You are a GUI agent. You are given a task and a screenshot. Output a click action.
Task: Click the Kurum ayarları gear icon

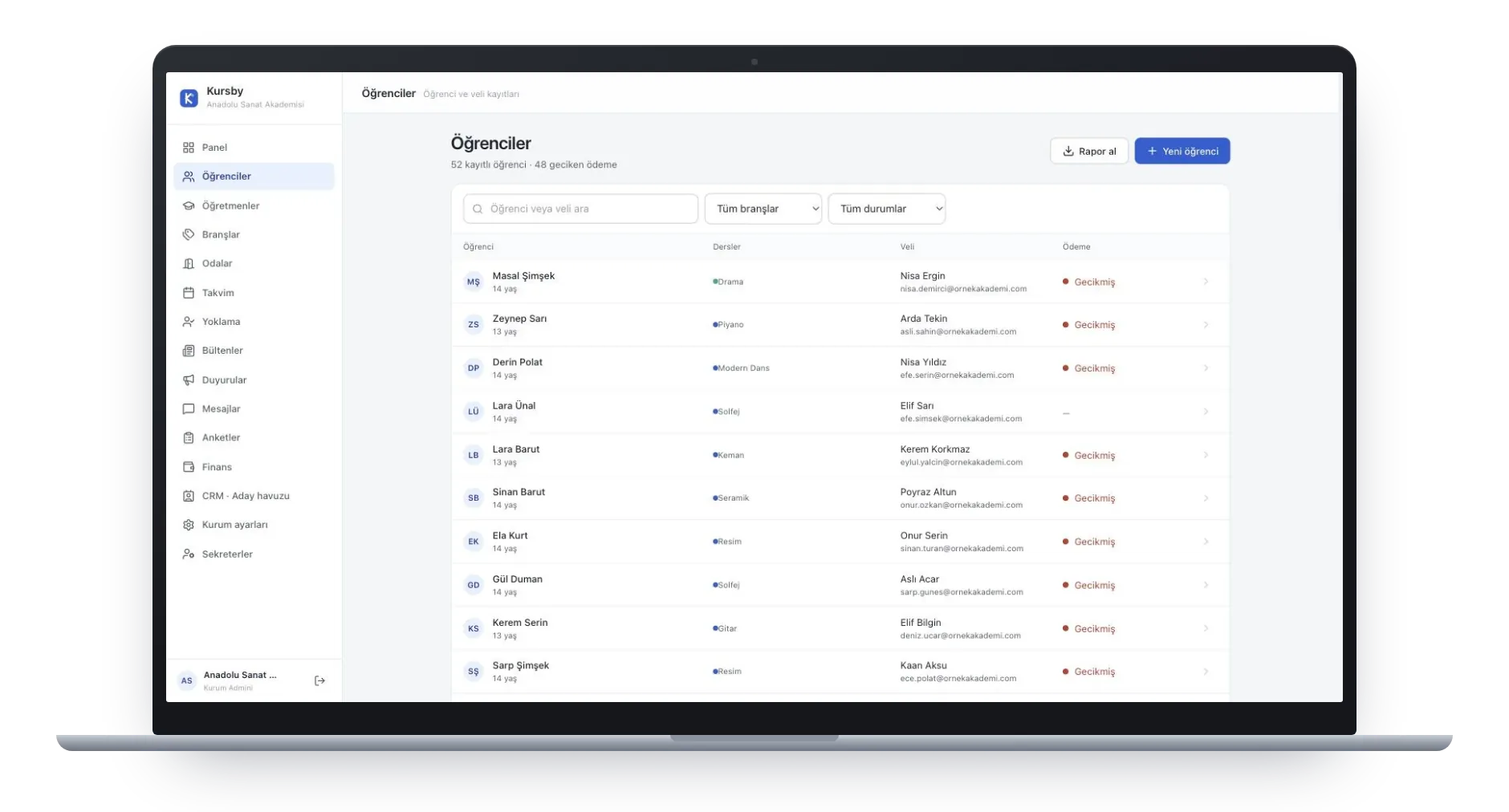click(x=189, y=525)
